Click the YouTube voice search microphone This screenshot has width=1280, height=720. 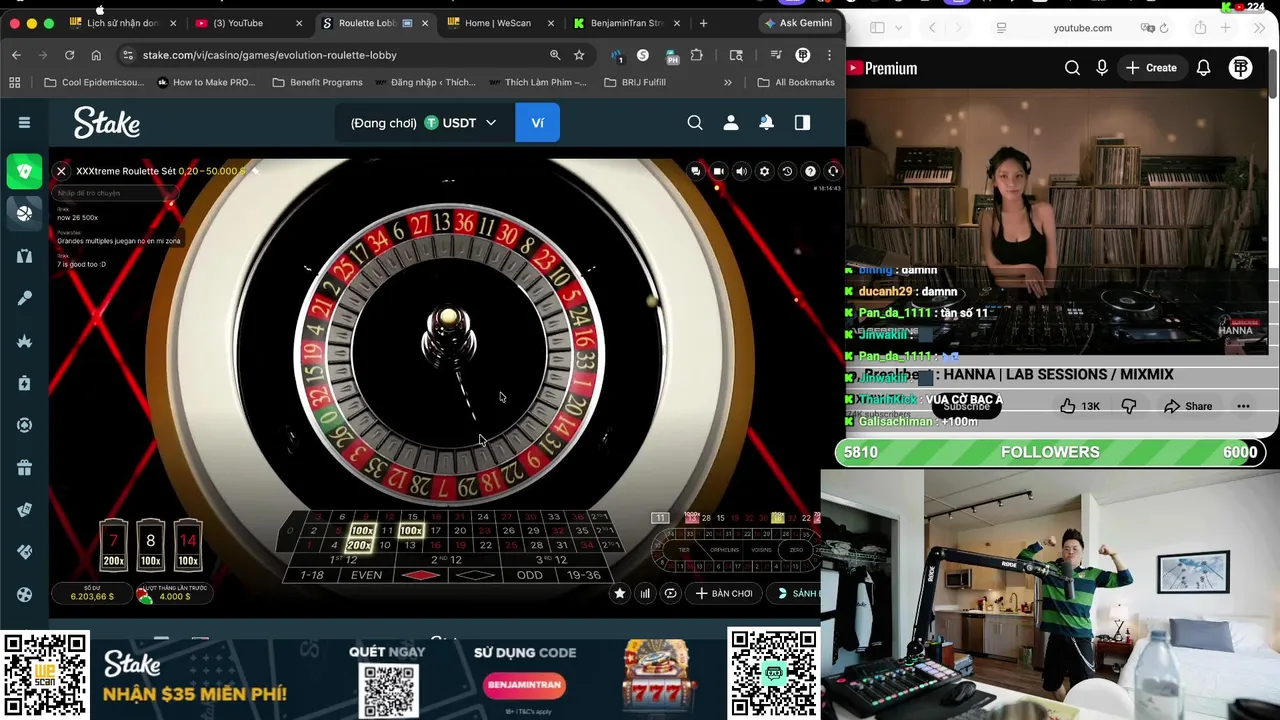1102,68
